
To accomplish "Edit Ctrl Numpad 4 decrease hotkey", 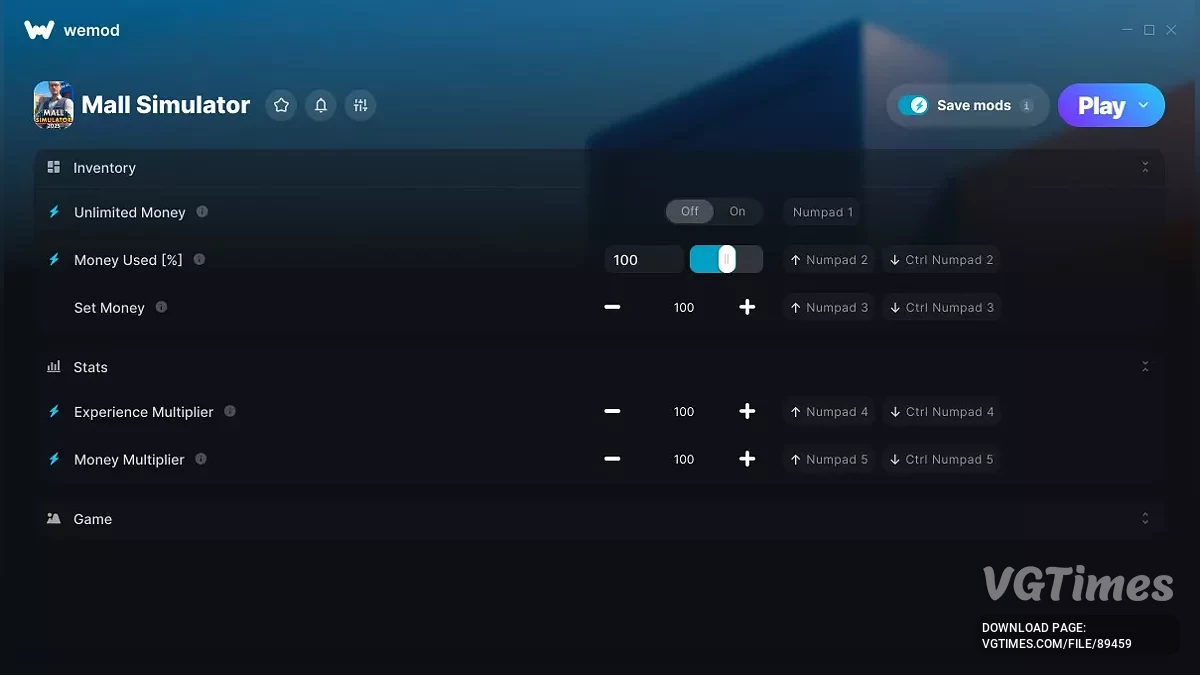I will pos(941,412).
